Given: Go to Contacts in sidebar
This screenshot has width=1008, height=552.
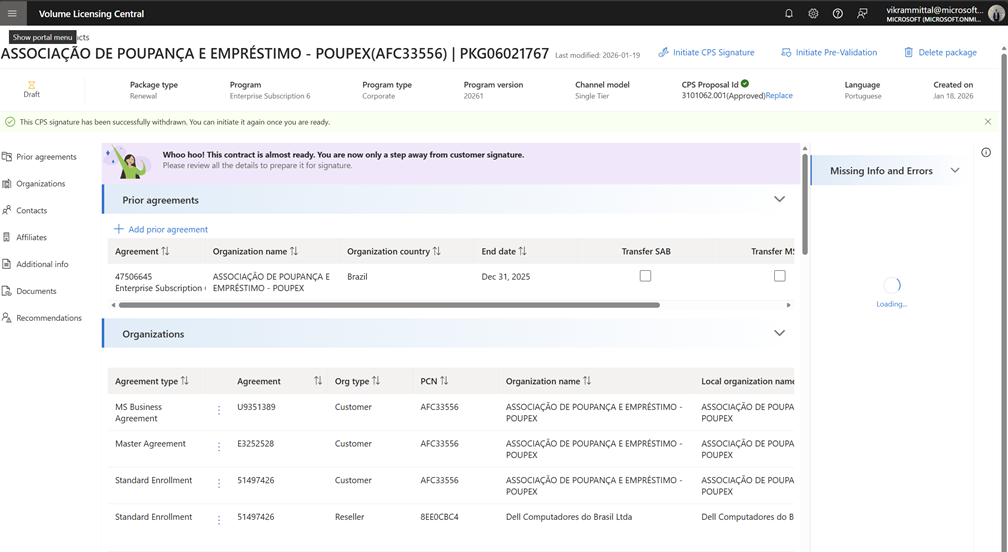Looking at the screenshot, I should (24, 211).
